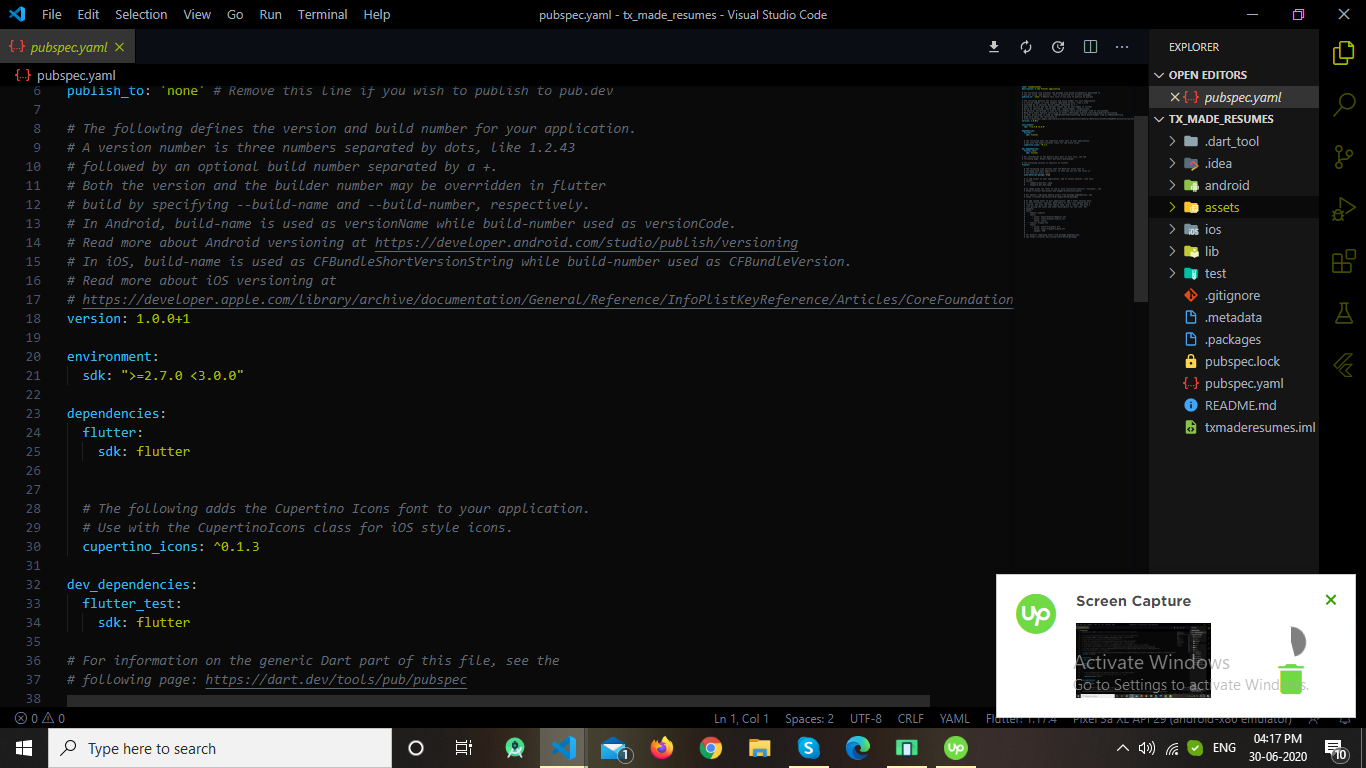Screen dimensions: 1366x768
Task: Click the YAML language mode in status bar
Action: [954, 718]
